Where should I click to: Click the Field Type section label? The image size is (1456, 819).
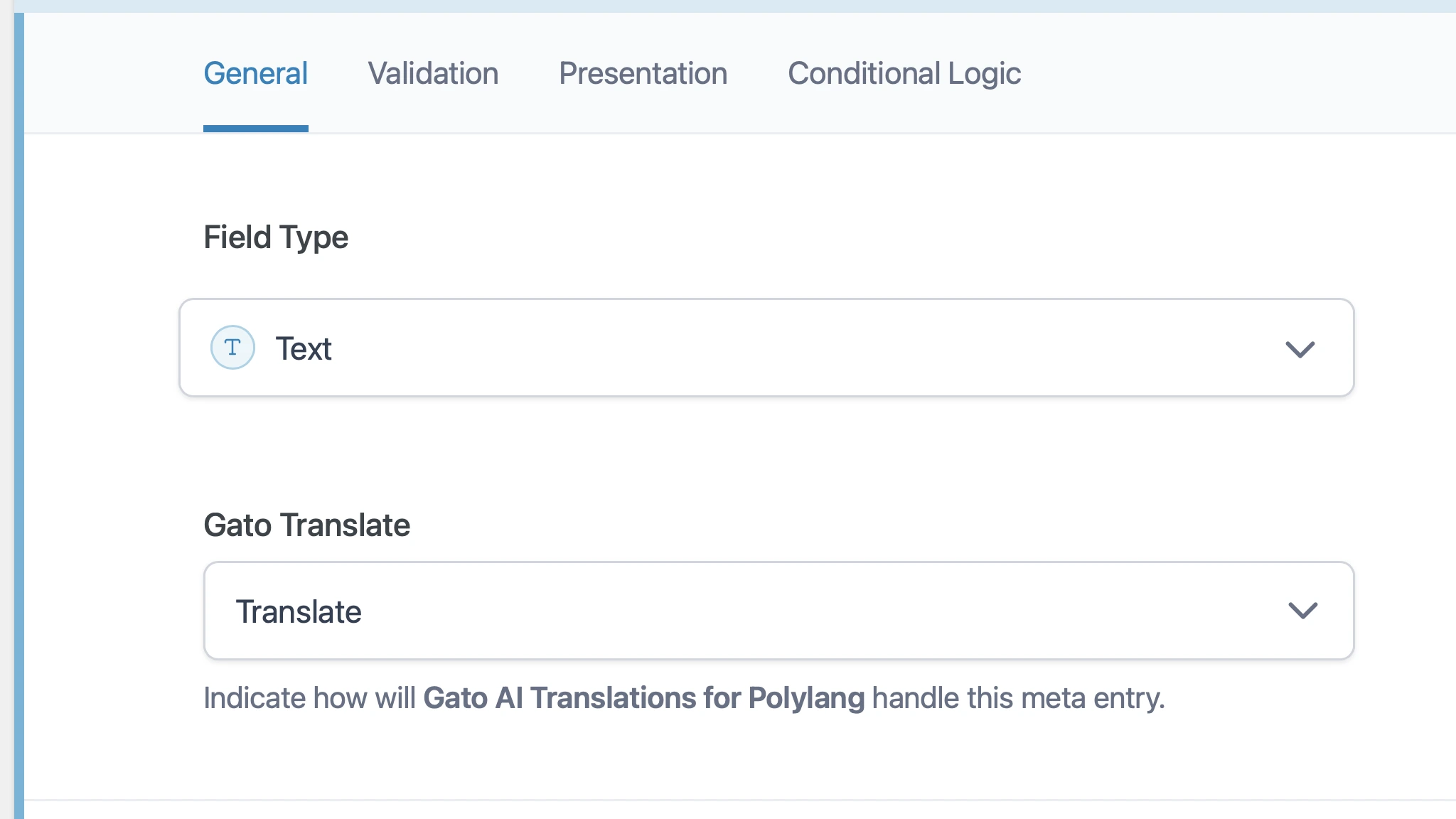(x=276, y=237)
